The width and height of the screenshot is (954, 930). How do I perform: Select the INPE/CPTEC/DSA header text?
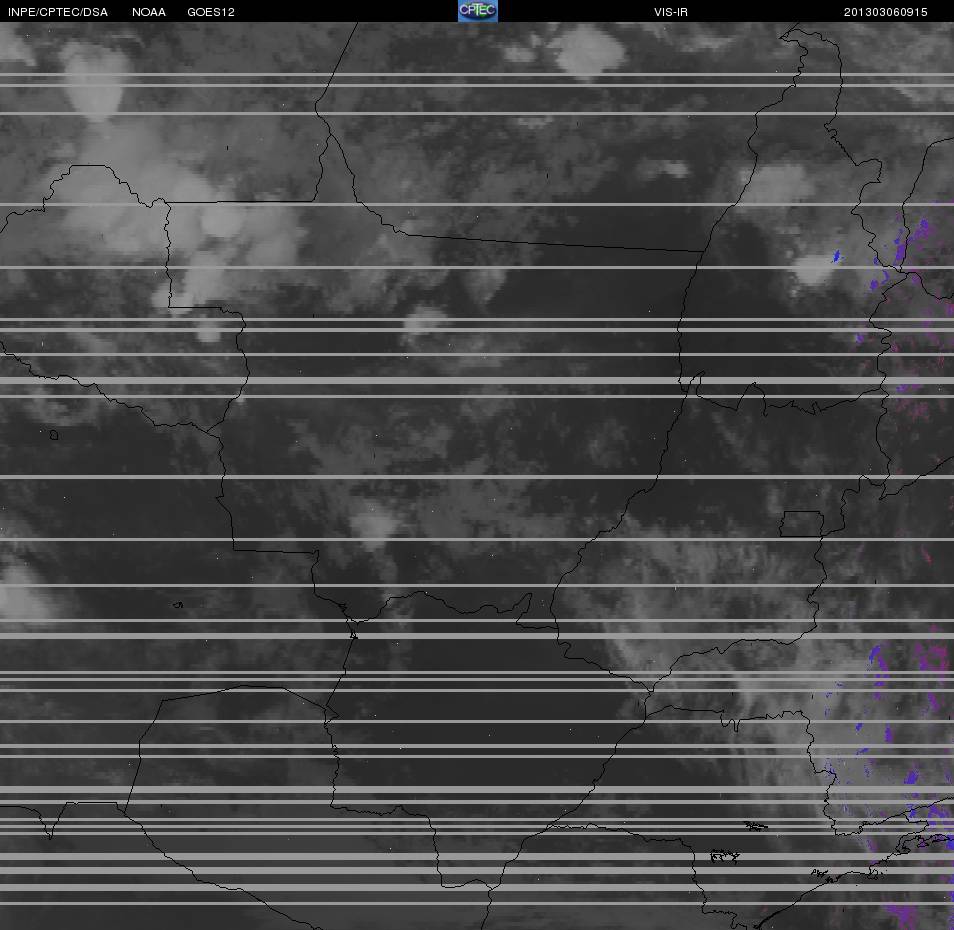(58, 12)
